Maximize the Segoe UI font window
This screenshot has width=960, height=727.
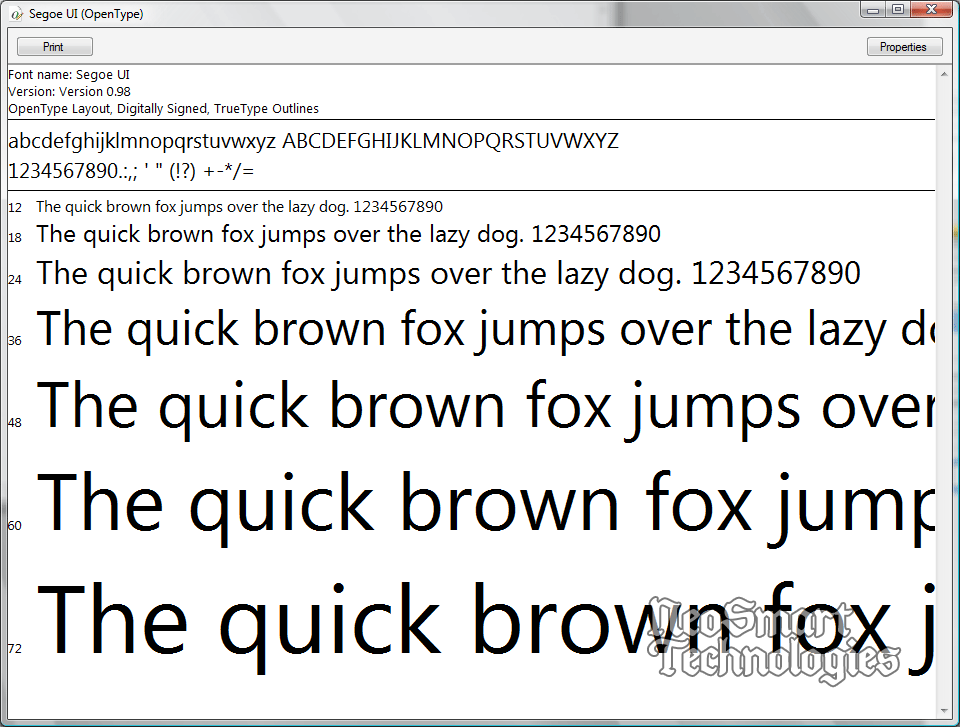(898, 10)
